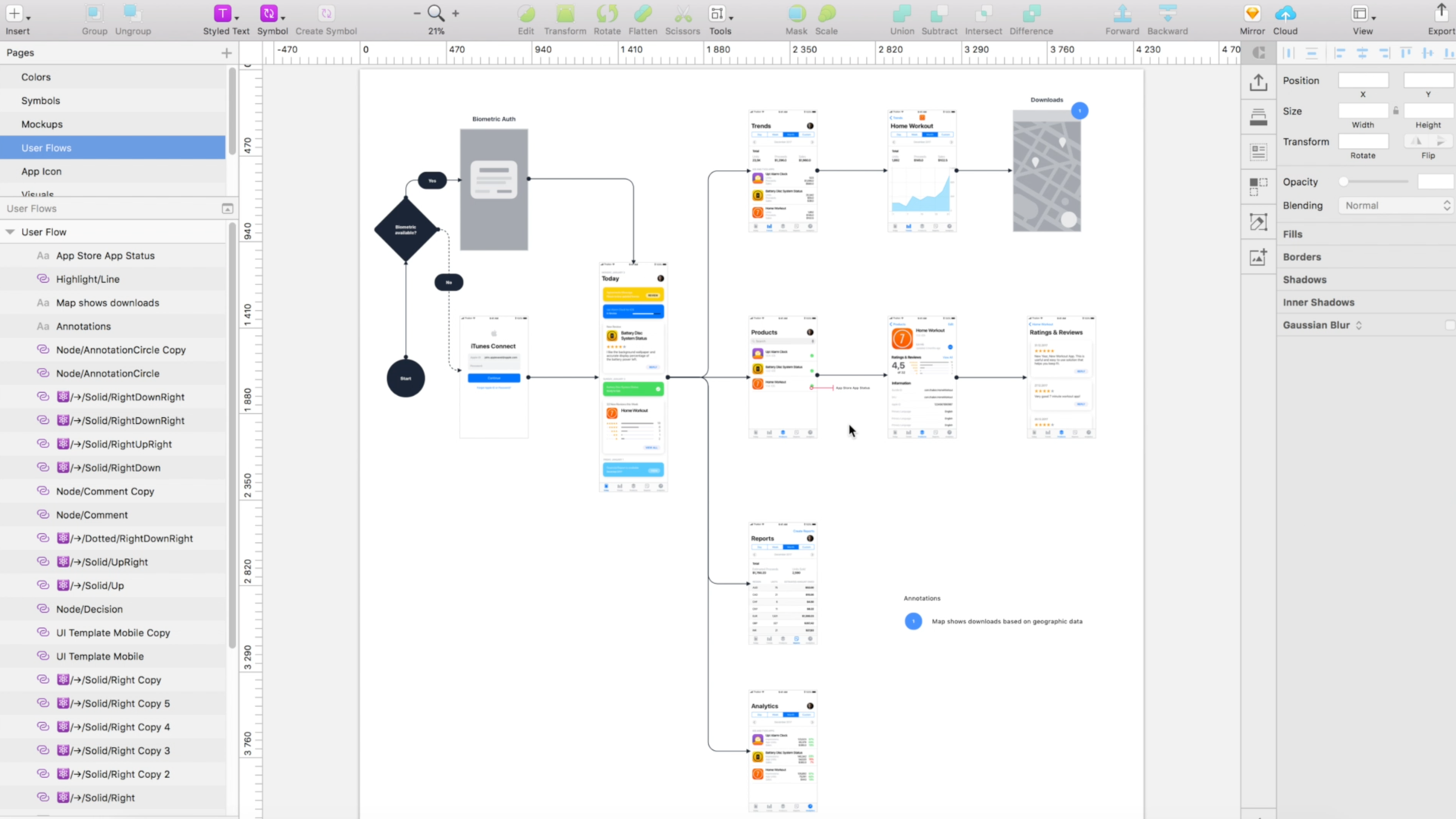
Task: Toggle the size proportion lock
Action: point(1395,111)
